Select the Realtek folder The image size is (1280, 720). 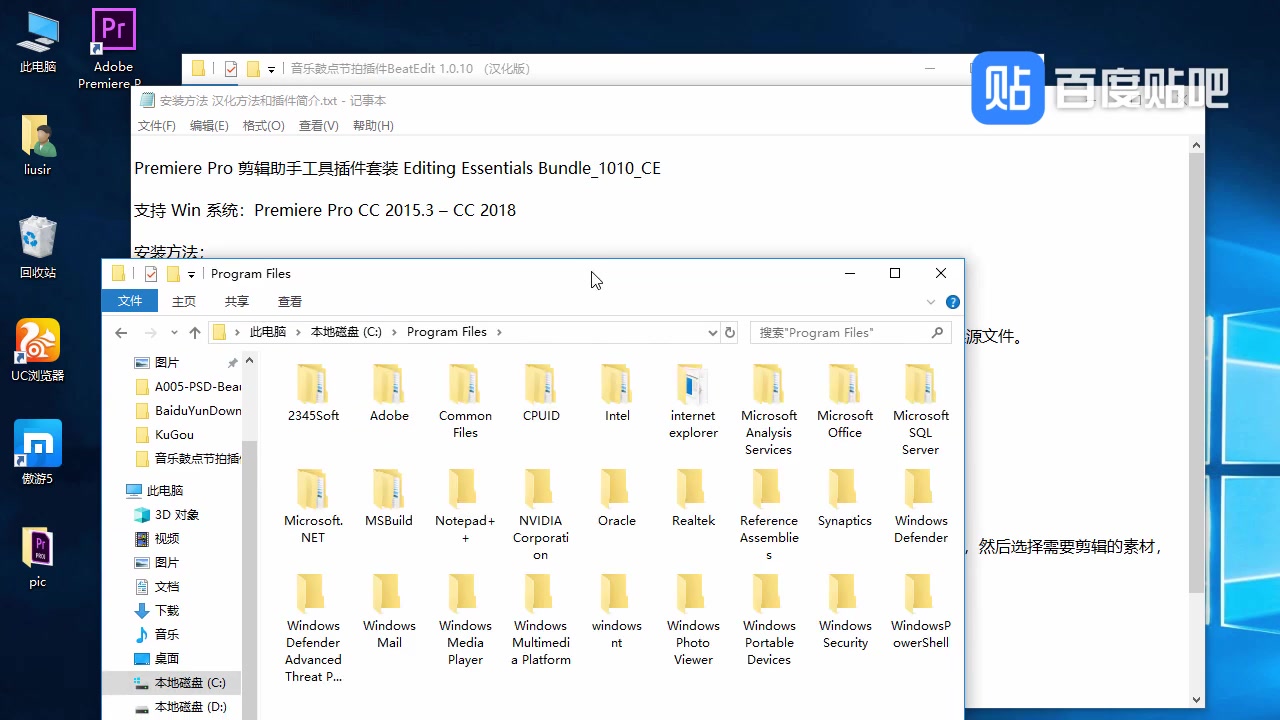(x=693, y=499)
